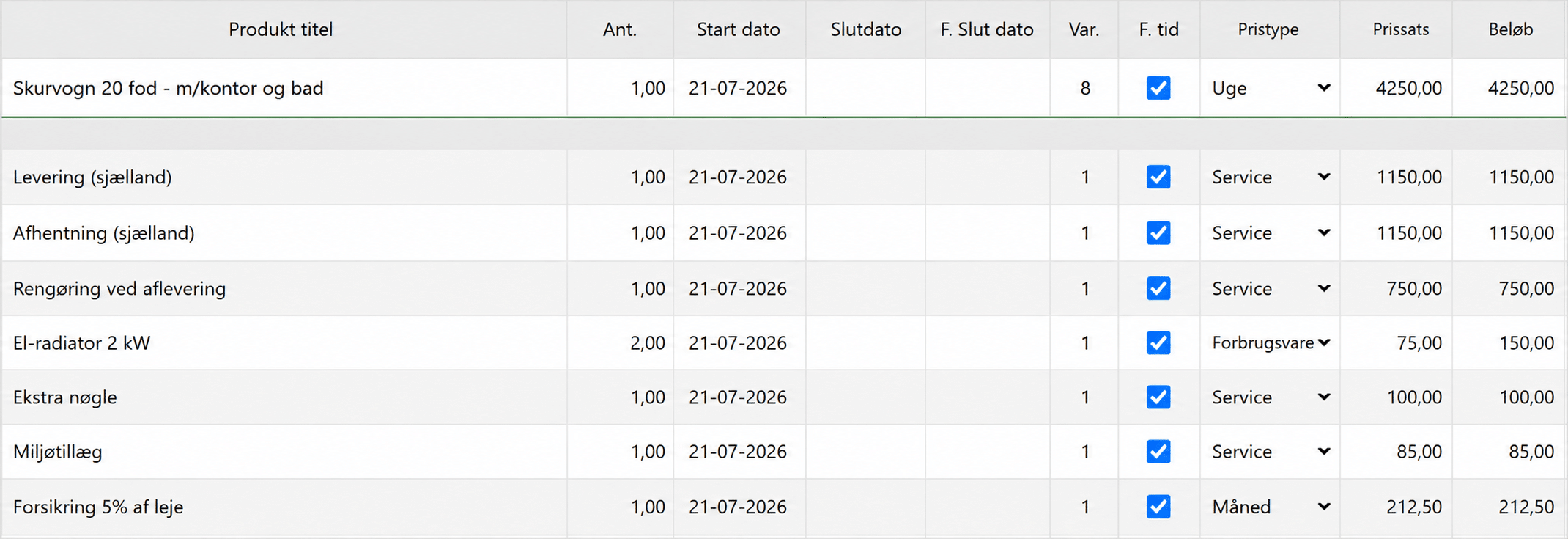Toggle F. tid checkbox for Miljøtillæg

(1158, 451)
